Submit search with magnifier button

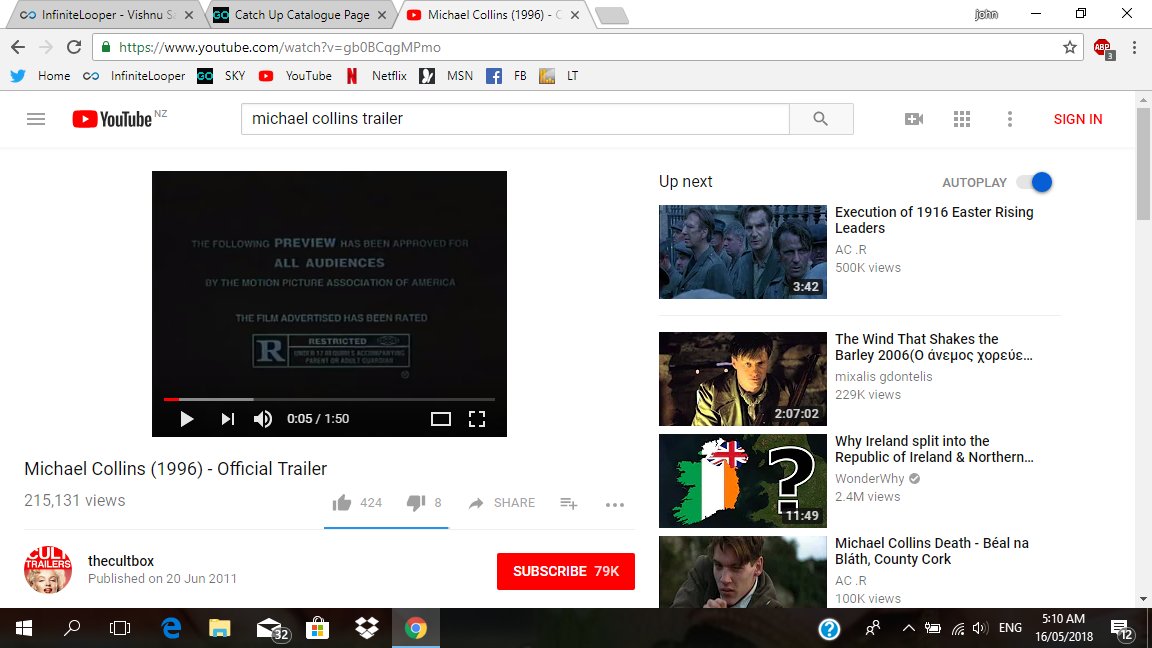(821, 118)
